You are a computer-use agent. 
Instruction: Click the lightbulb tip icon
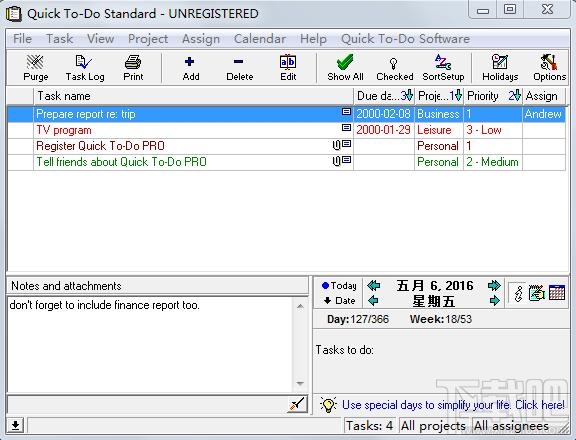[x=328, y=405]
